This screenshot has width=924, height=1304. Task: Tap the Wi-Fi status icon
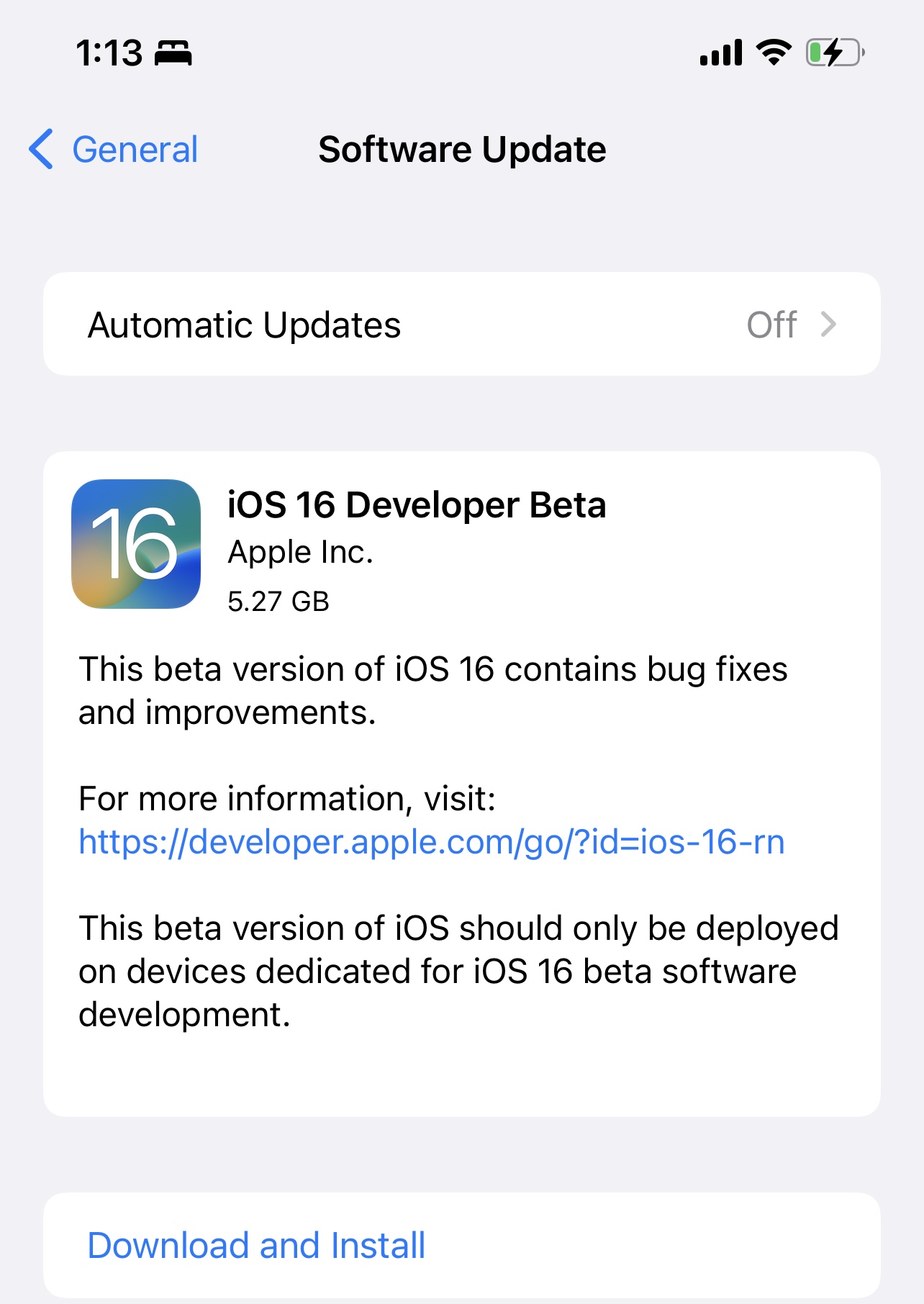click(774, 53)
